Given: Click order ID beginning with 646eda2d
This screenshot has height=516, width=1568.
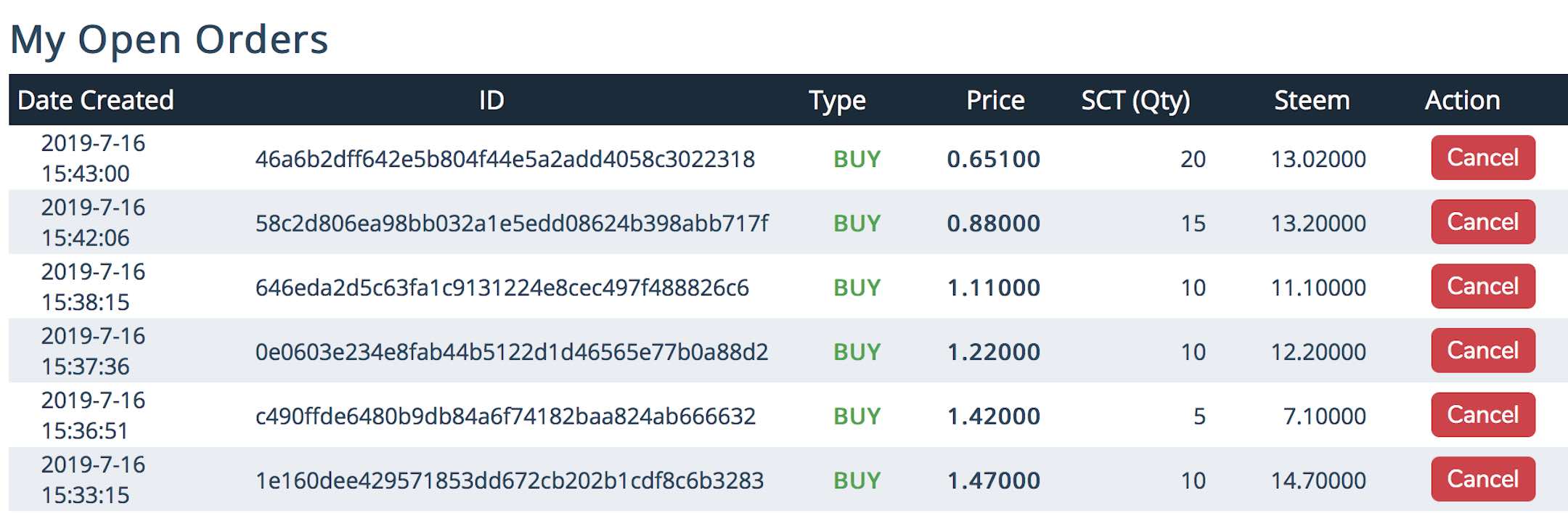Looking at the screenshot, I should (502, 287).
